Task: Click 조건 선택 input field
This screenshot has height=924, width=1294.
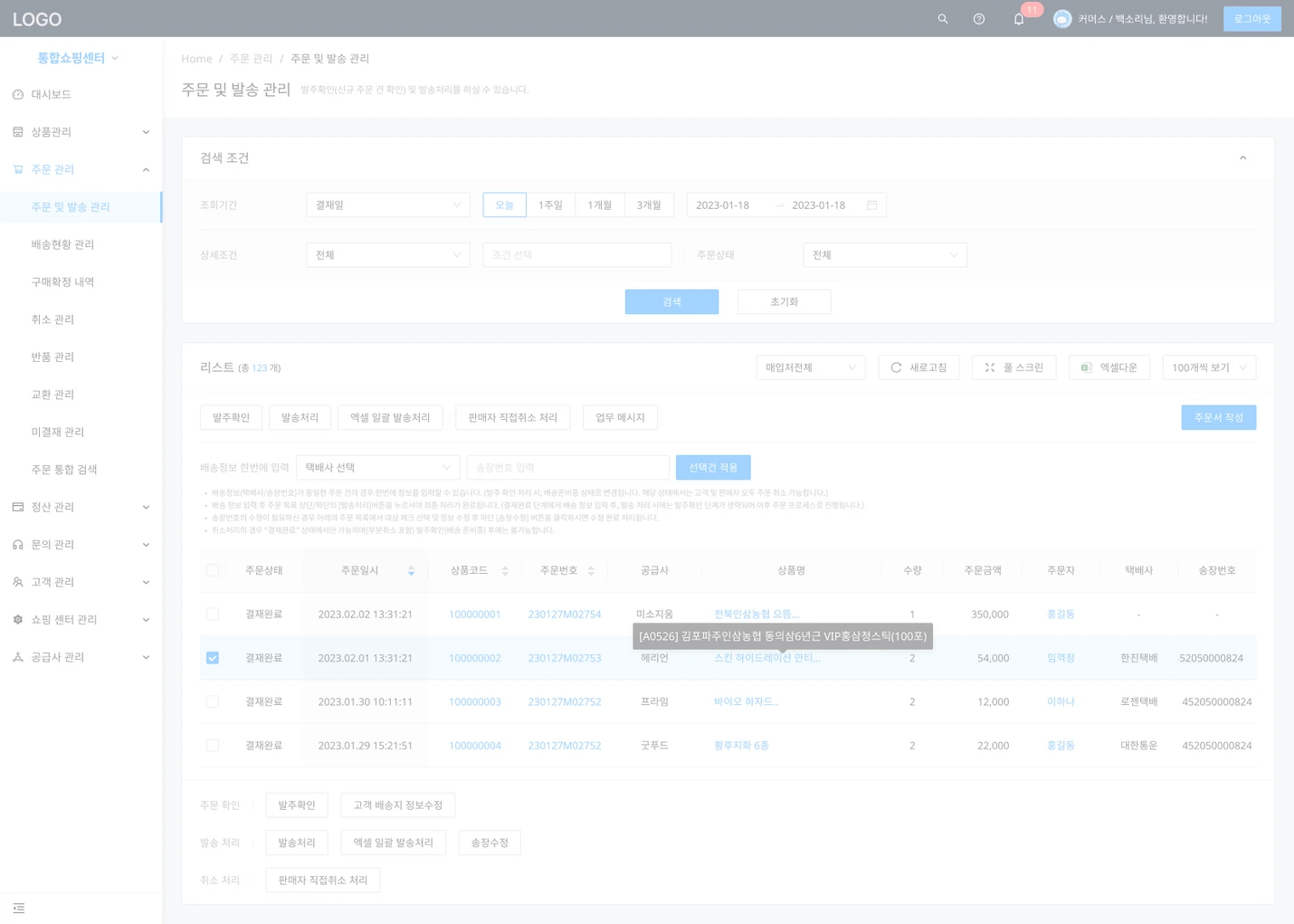Action: click(577, 255)
